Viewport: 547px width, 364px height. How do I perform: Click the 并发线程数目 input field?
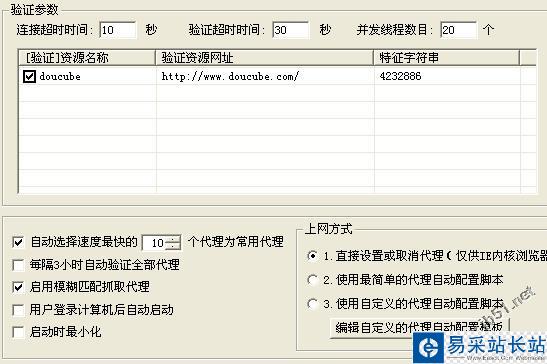(x=458, y=30)
